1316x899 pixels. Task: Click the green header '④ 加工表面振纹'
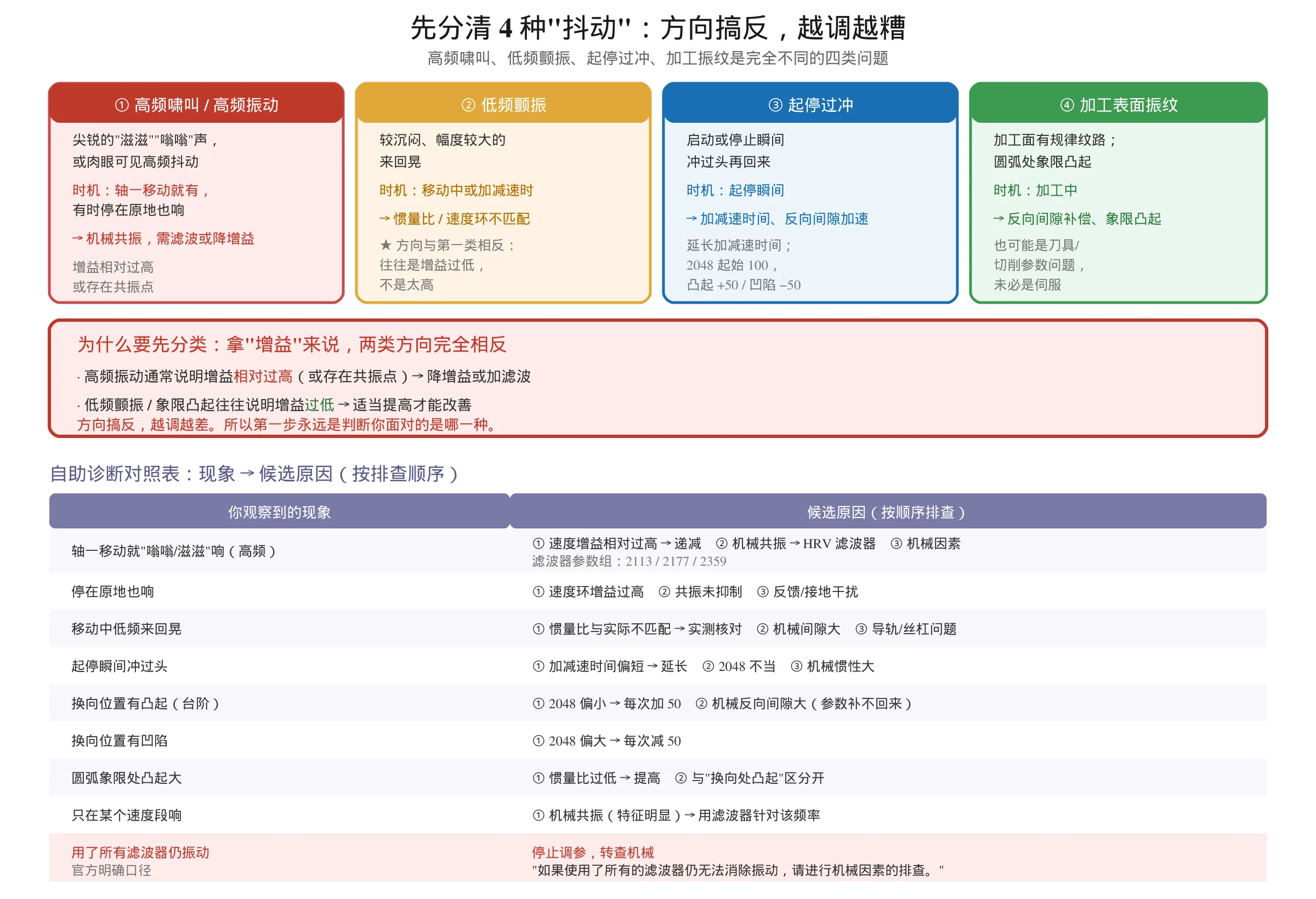[x=1119, y=104]
